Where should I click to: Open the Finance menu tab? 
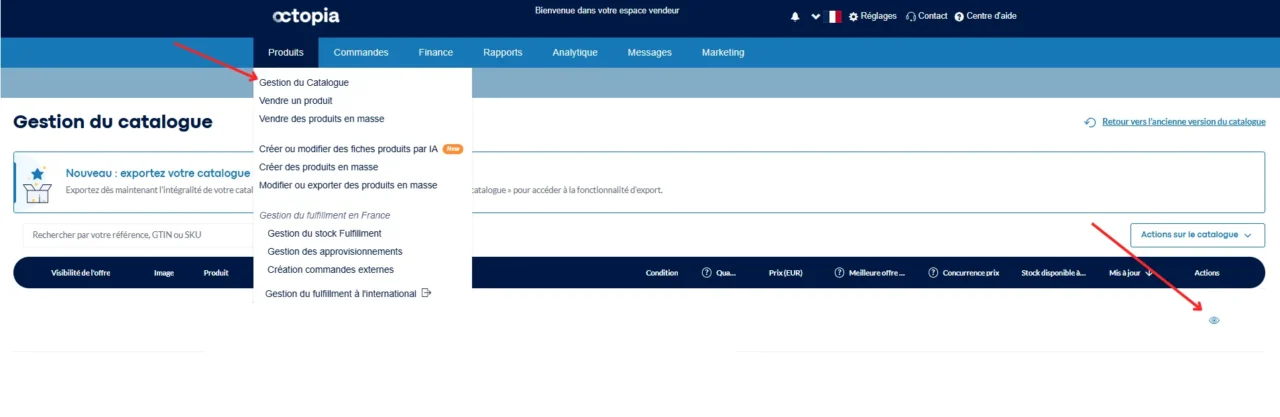[x=436, y=52]
